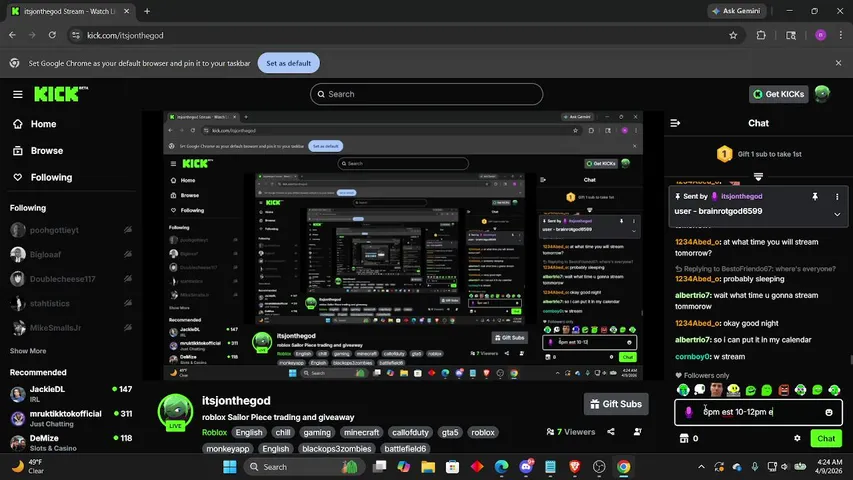This screenshot has height=480, width=853.
Task: Open the 7 Viewers list
Action: pyautogui.click(x=571, y=432)
